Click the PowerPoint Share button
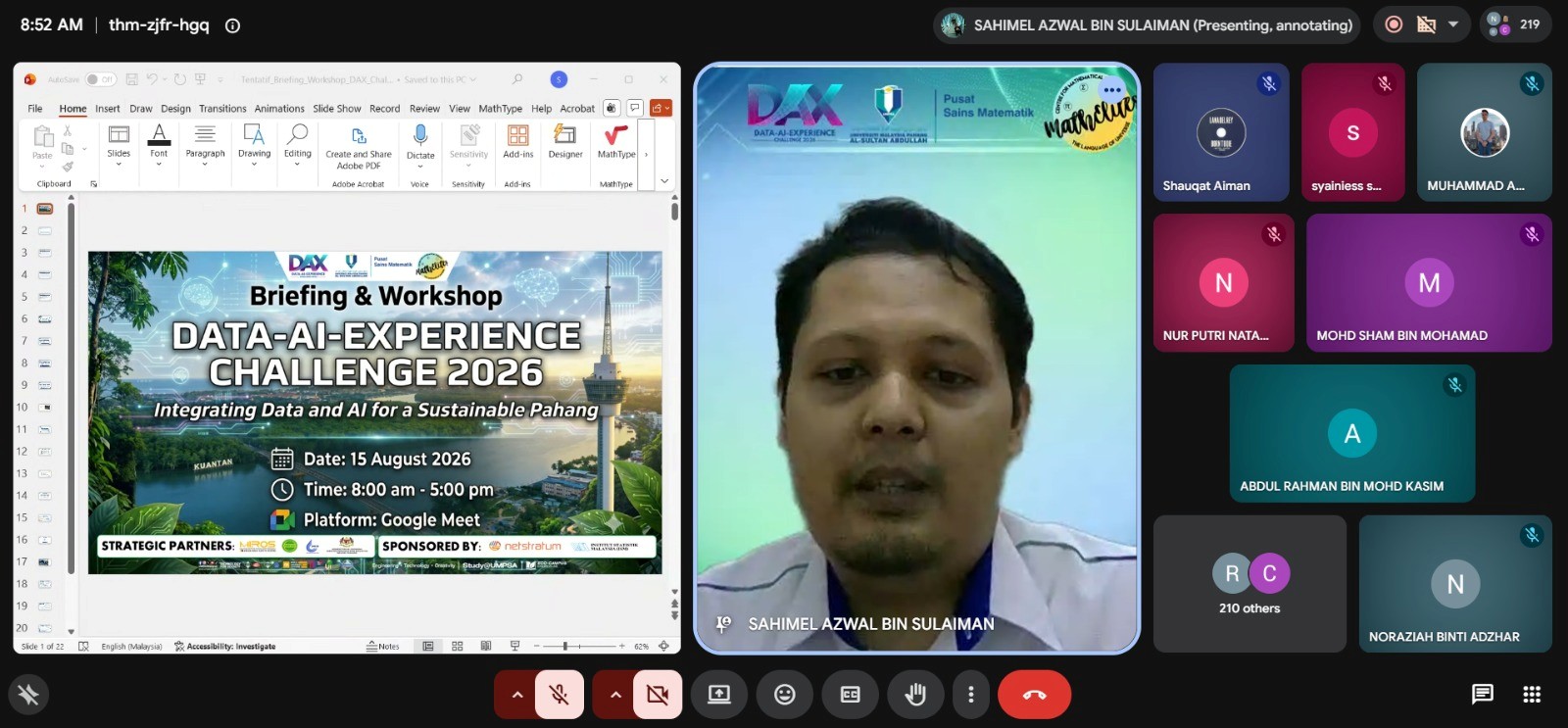Viewport: 1568px width, 728px height. (661, 108)
